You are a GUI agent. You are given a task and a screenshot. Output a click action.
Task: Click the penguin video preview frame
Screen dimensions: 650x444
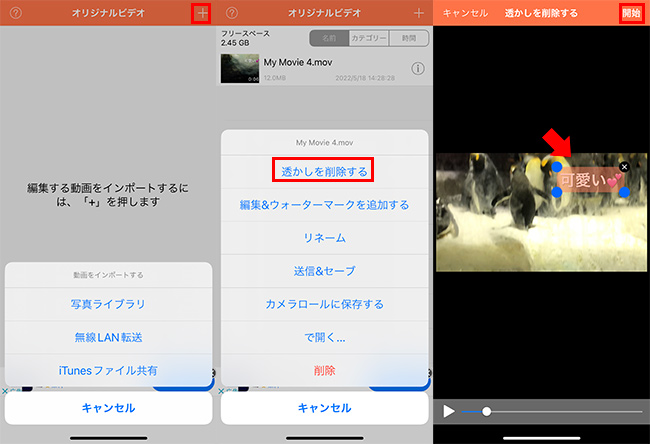pos(541,212)
